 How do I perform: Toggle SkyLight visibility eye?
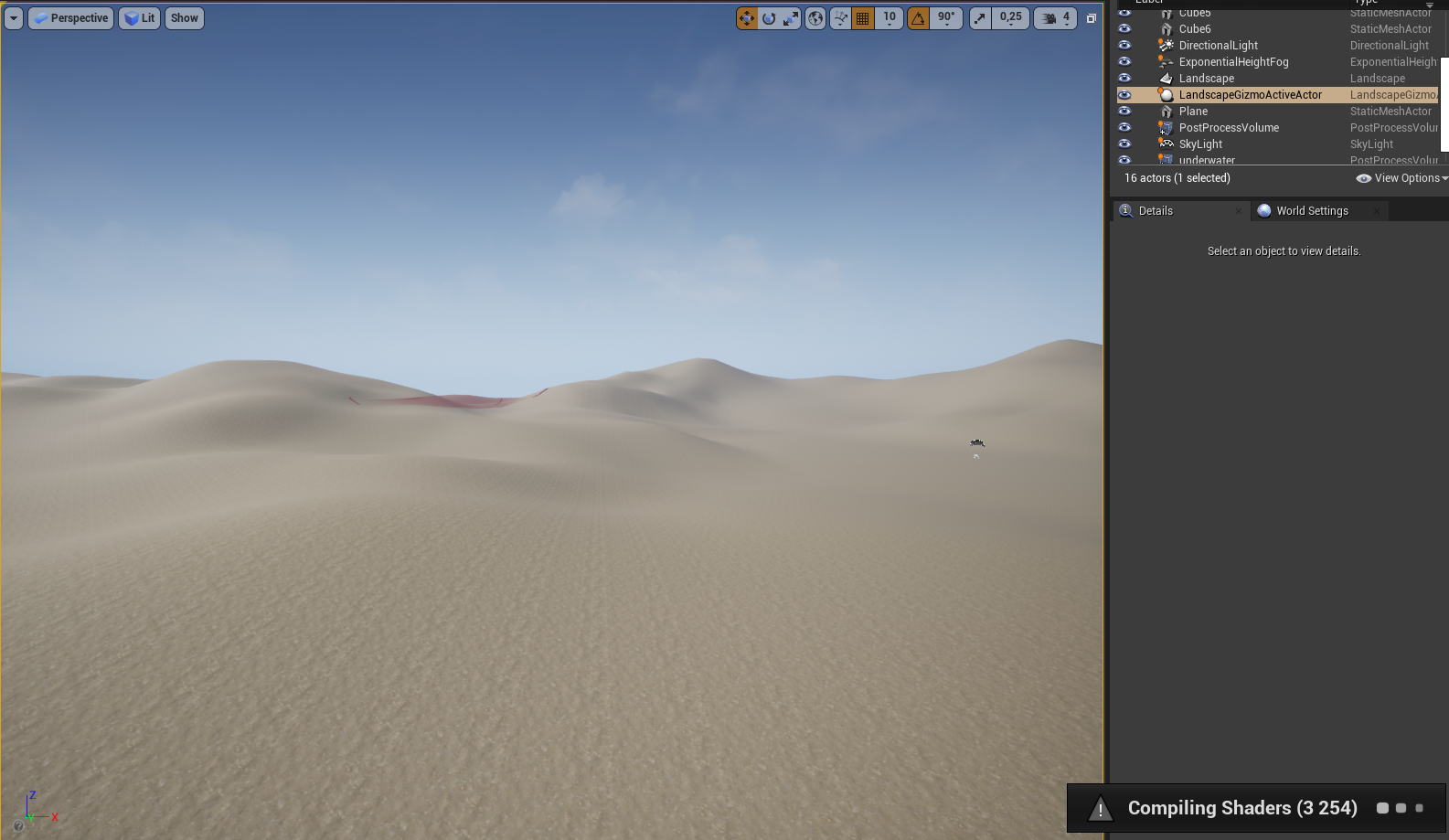(x=1124, y=144)
